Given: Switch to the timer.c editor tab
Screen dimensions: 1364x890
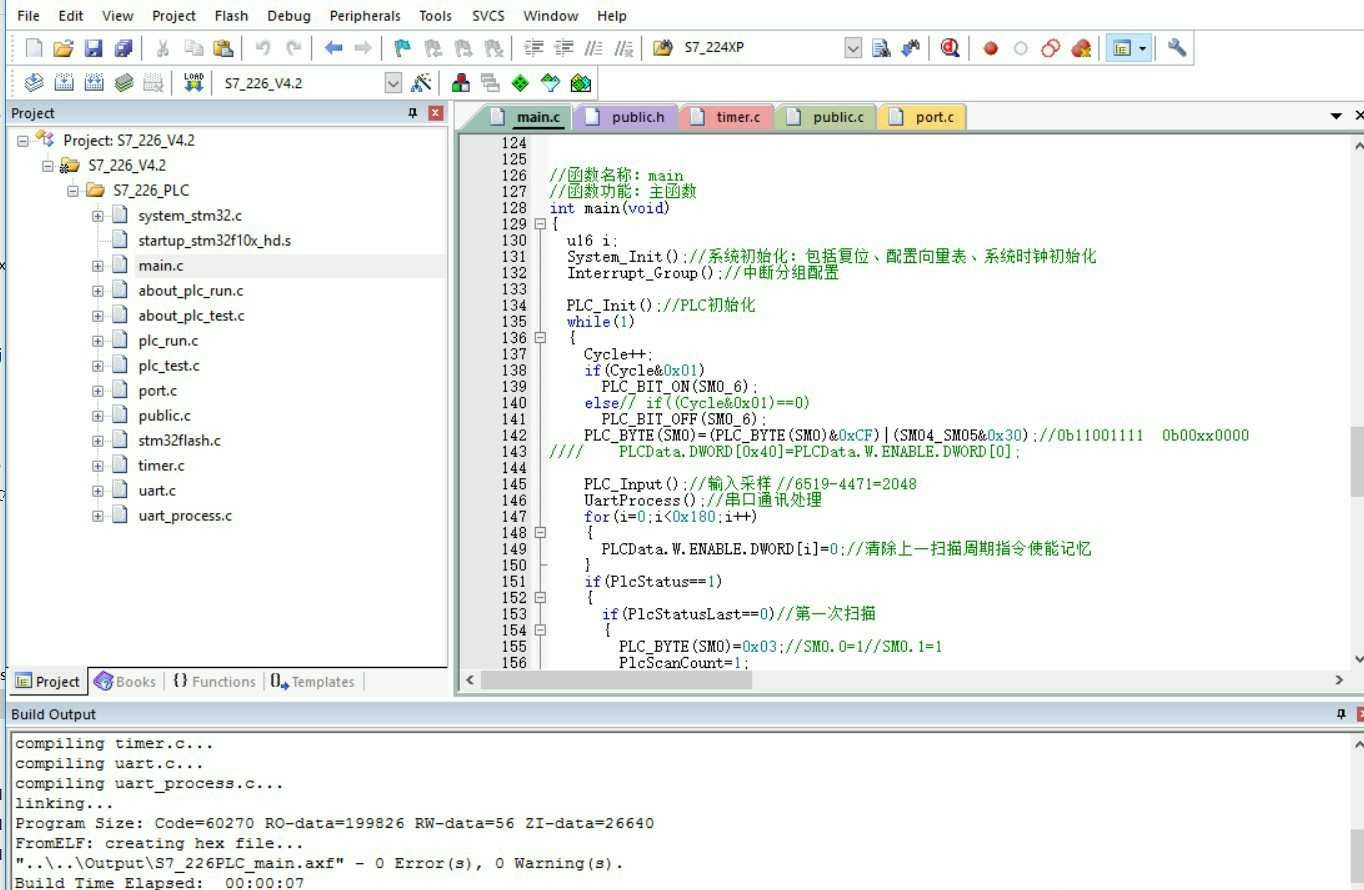Looking at the screenshot, I should point(737,116).
